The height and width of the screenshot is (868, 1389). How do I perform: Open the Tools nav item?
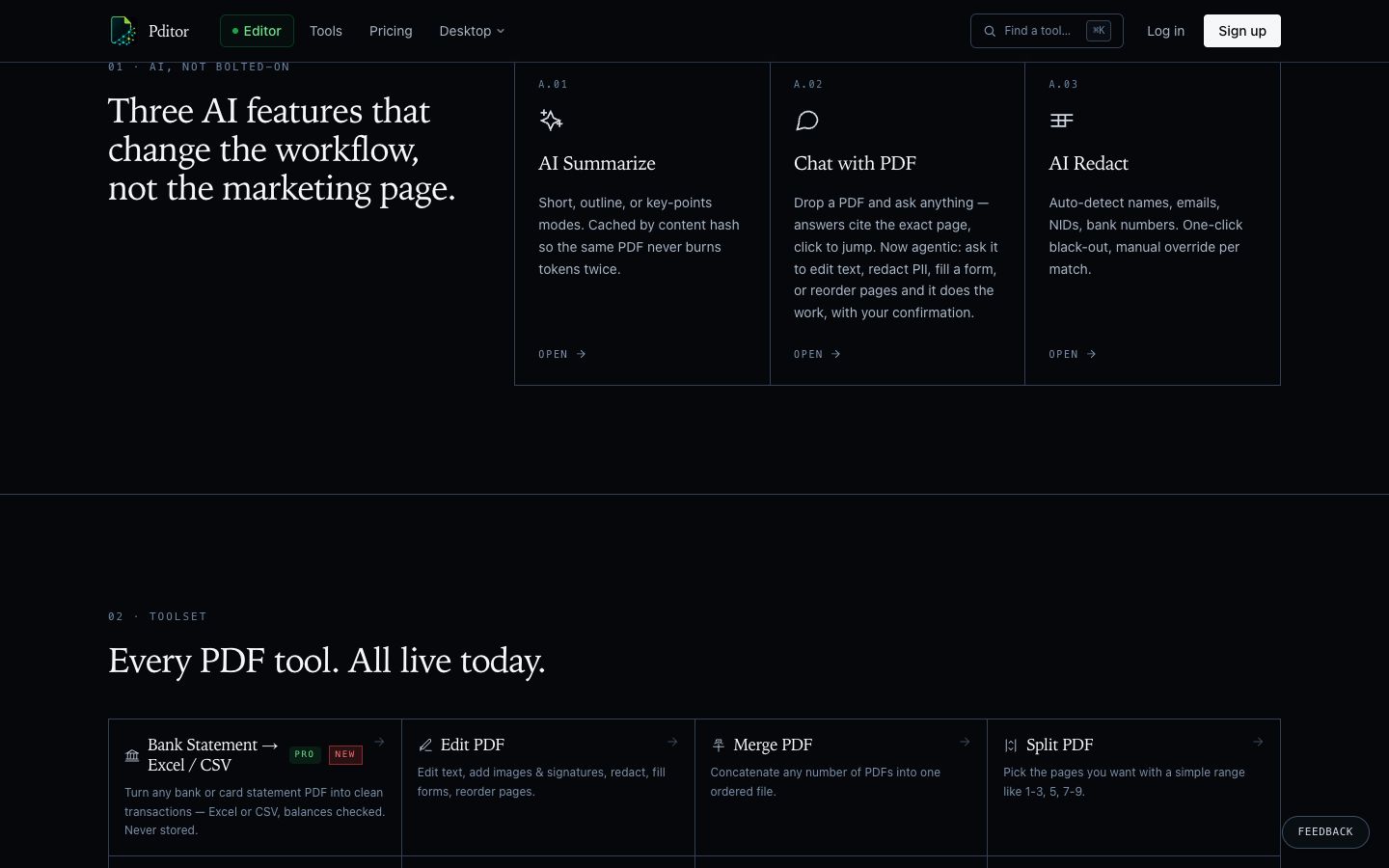point(326,31)
